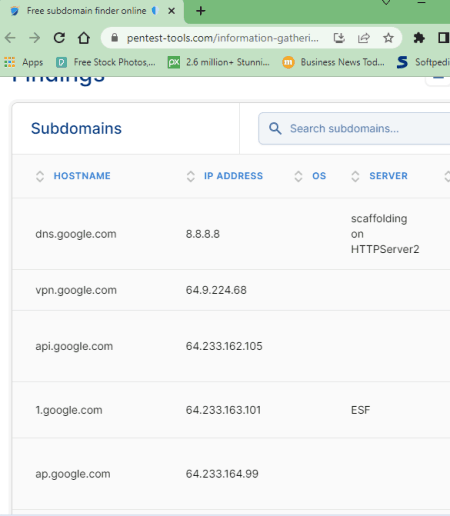Click the padlock site info icon

click(114, 38)
